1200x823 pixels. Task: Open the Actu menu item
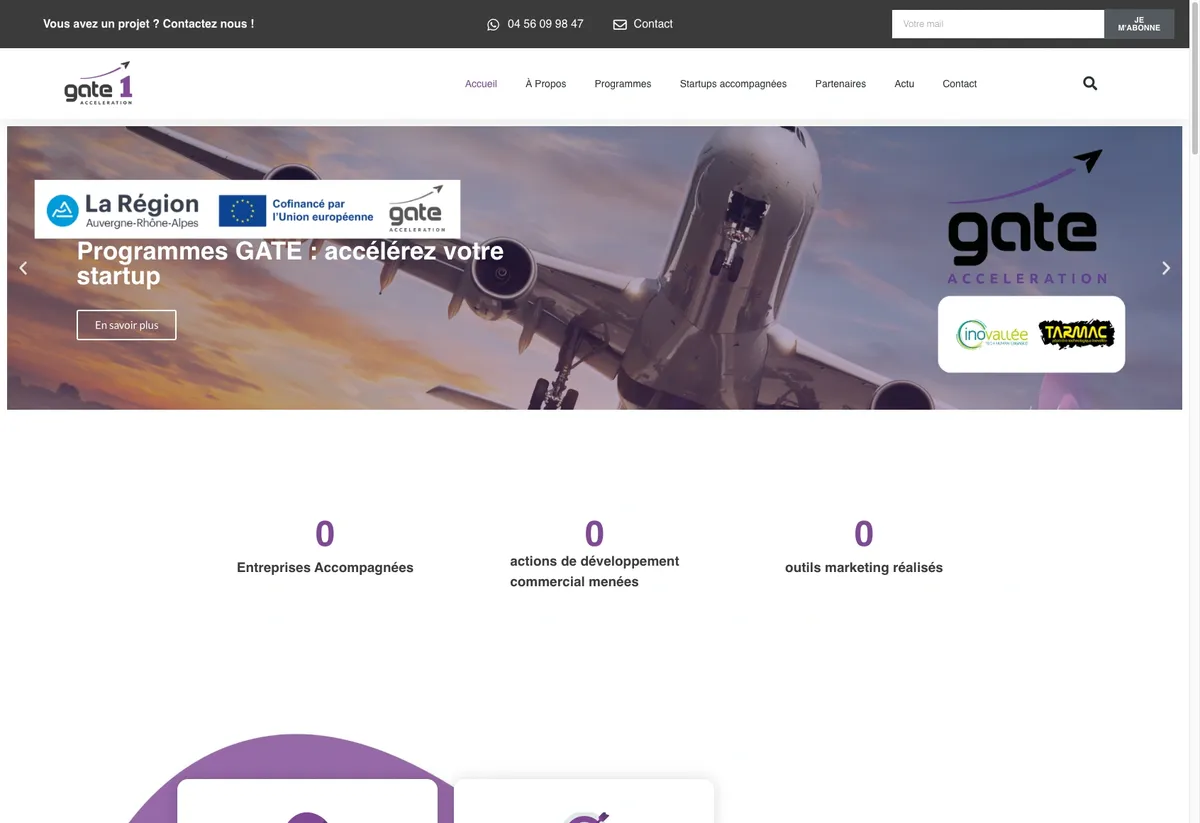(904, 84)
